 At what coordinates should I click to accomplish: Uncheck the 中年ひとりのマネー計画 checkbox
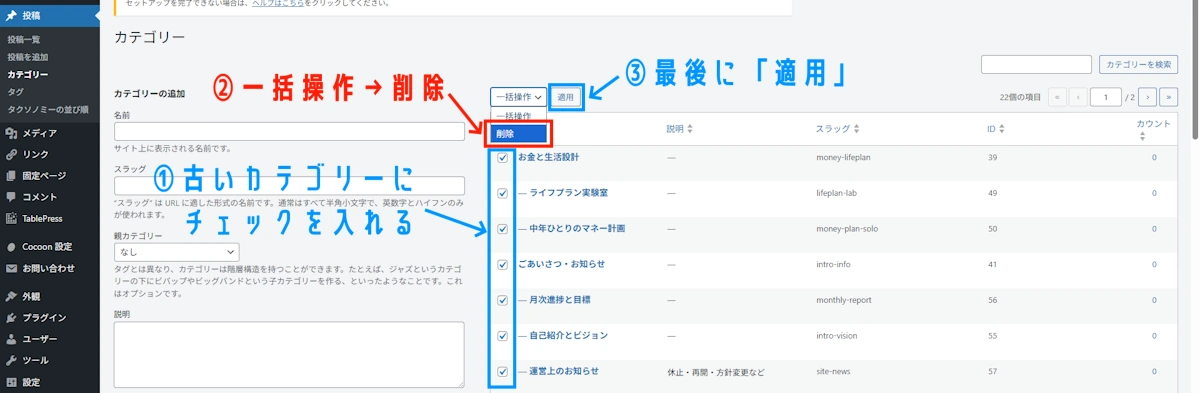click(x=503, y=229)
